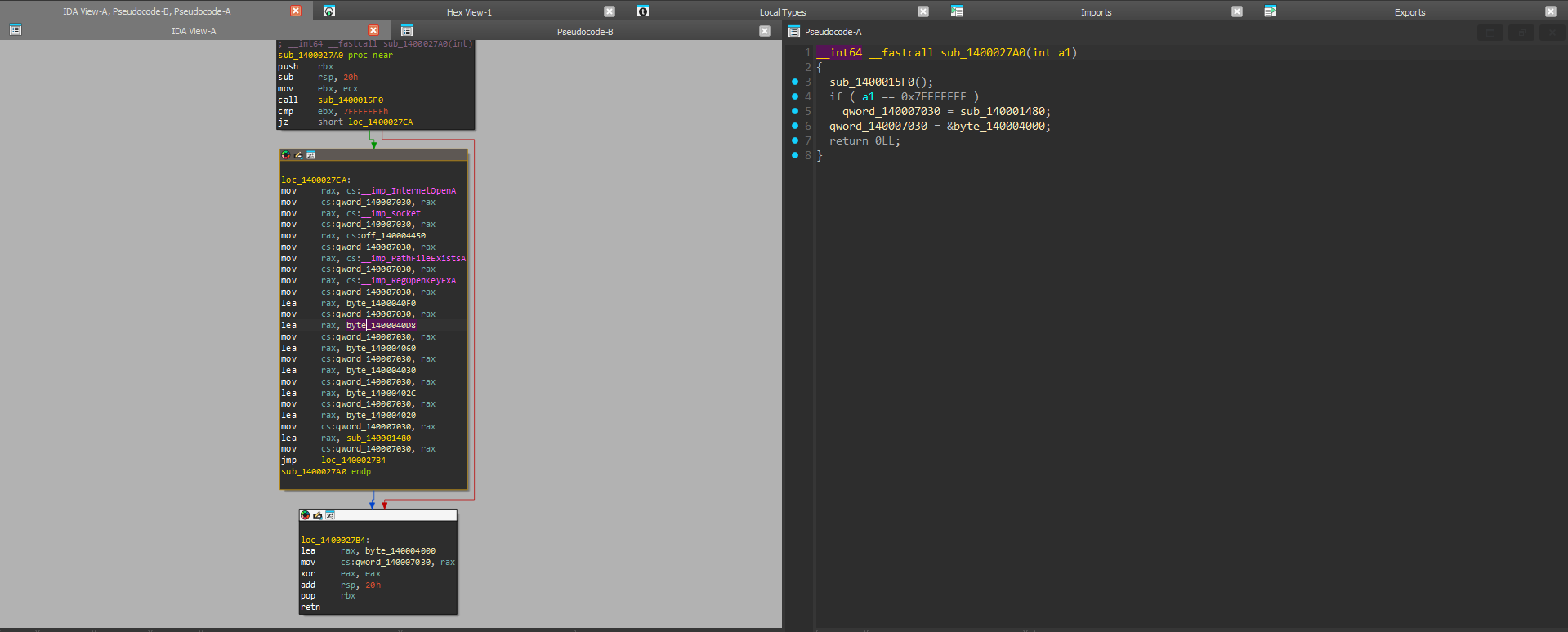Click the color icon on loc_1400027CA node
Image resolution: width=1568 pixels, height=632 pixels.
point(286,155)
